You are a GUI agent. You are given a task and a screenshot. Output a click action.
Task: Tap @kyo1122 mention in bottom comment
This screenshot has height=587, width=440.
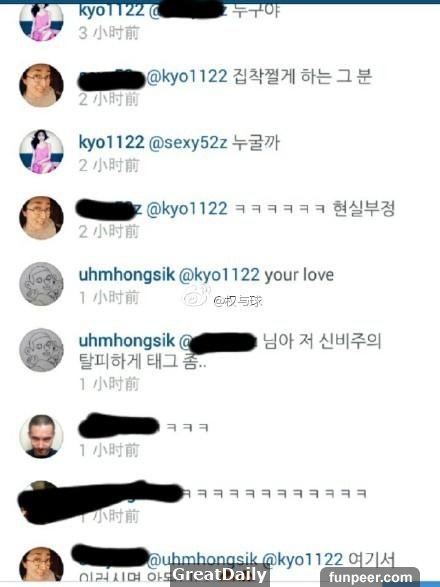click(x=302, y=560)
